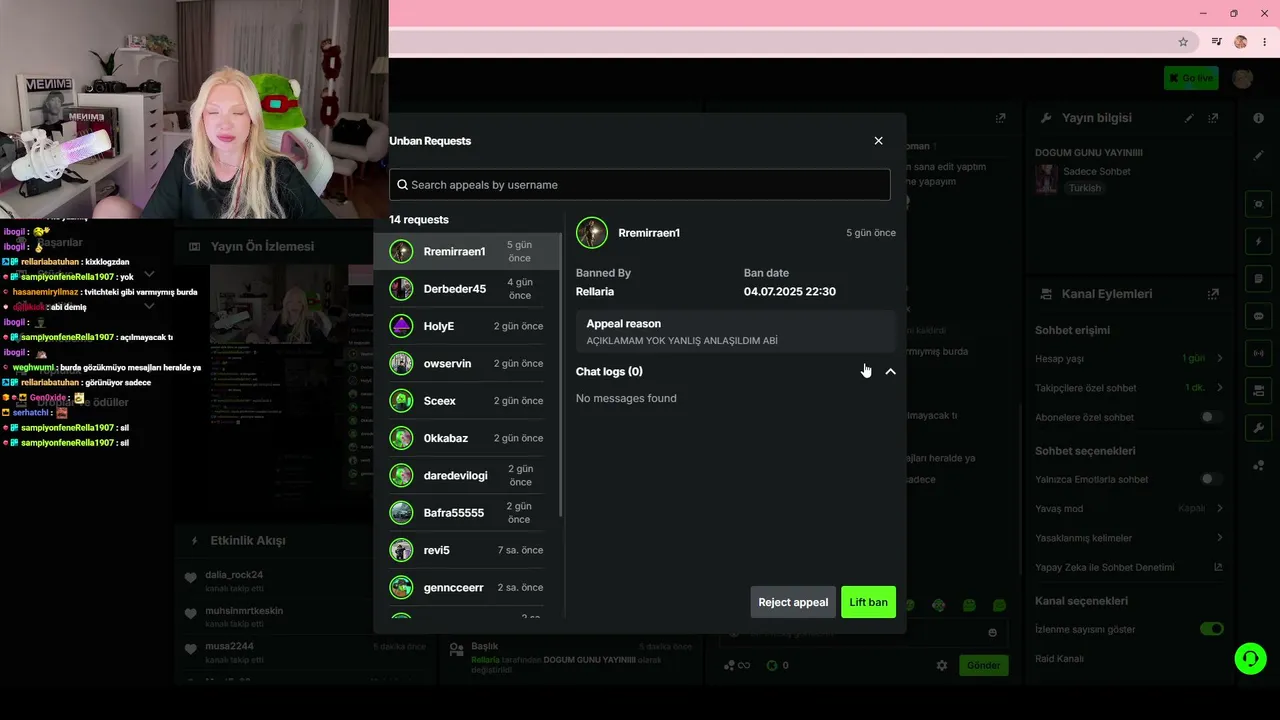The image size is (1280, 720).
Task: Click the stream category thumbnail
Action: point(1046,180)
